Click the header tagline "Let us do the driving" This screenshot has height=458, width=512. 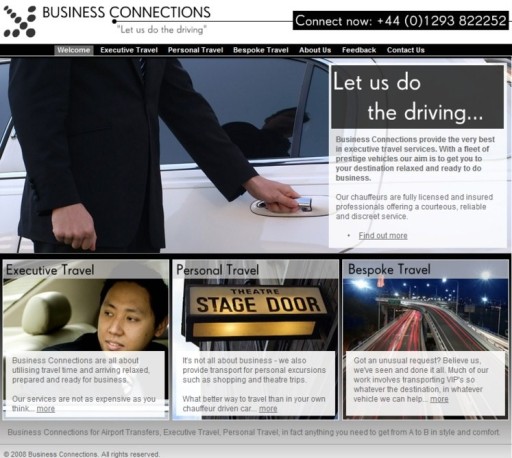click(162, 30)
